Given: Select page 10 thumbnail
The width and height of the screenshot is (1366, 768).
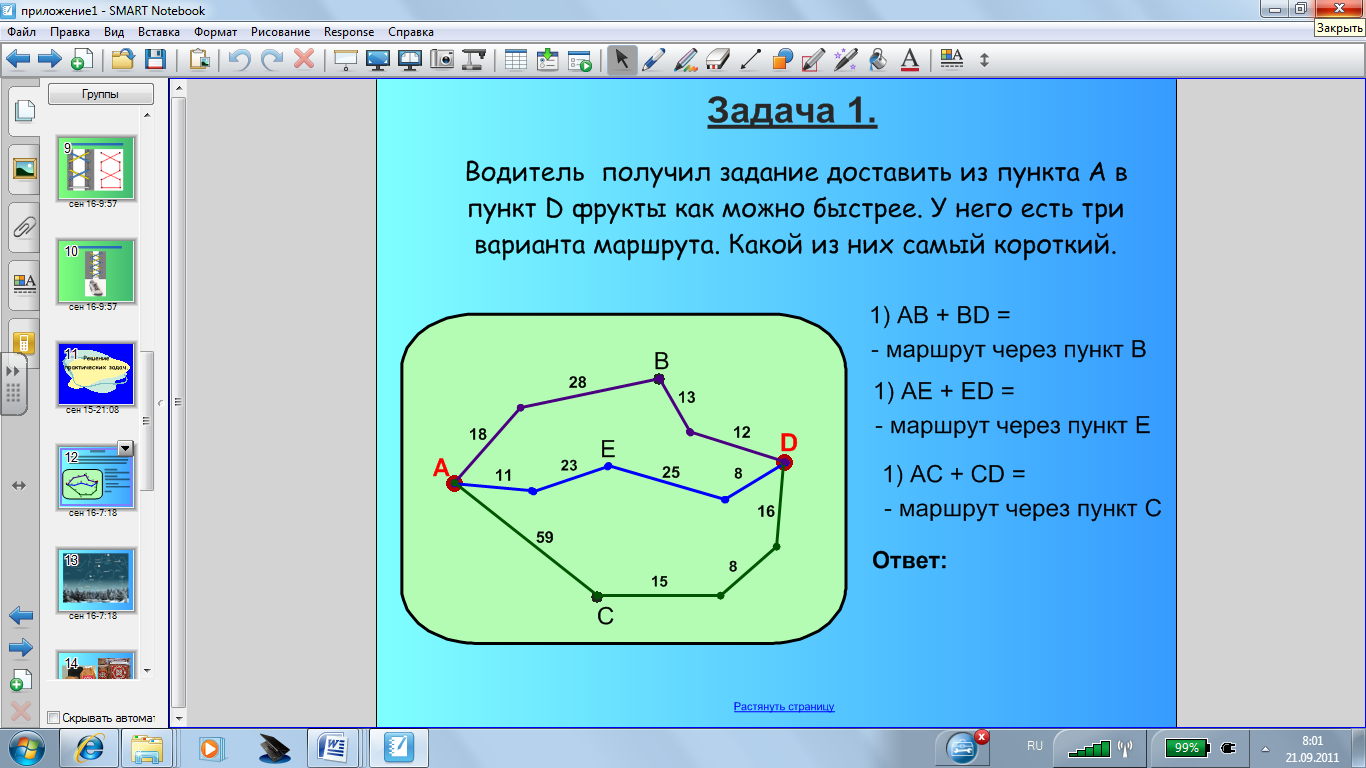Looking at the screenshot, I should pos(96,269).
